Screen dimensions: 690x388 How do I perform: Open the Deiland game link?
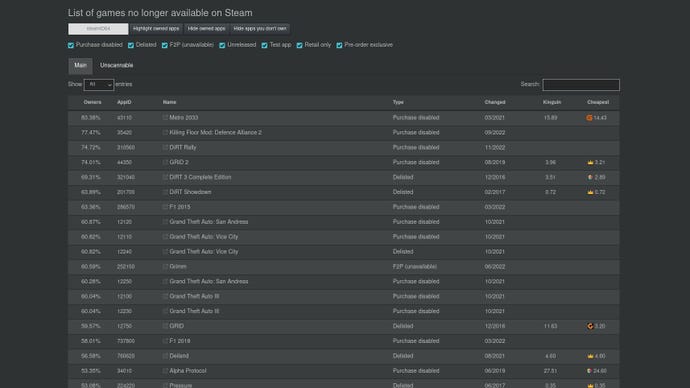point(179,356)
